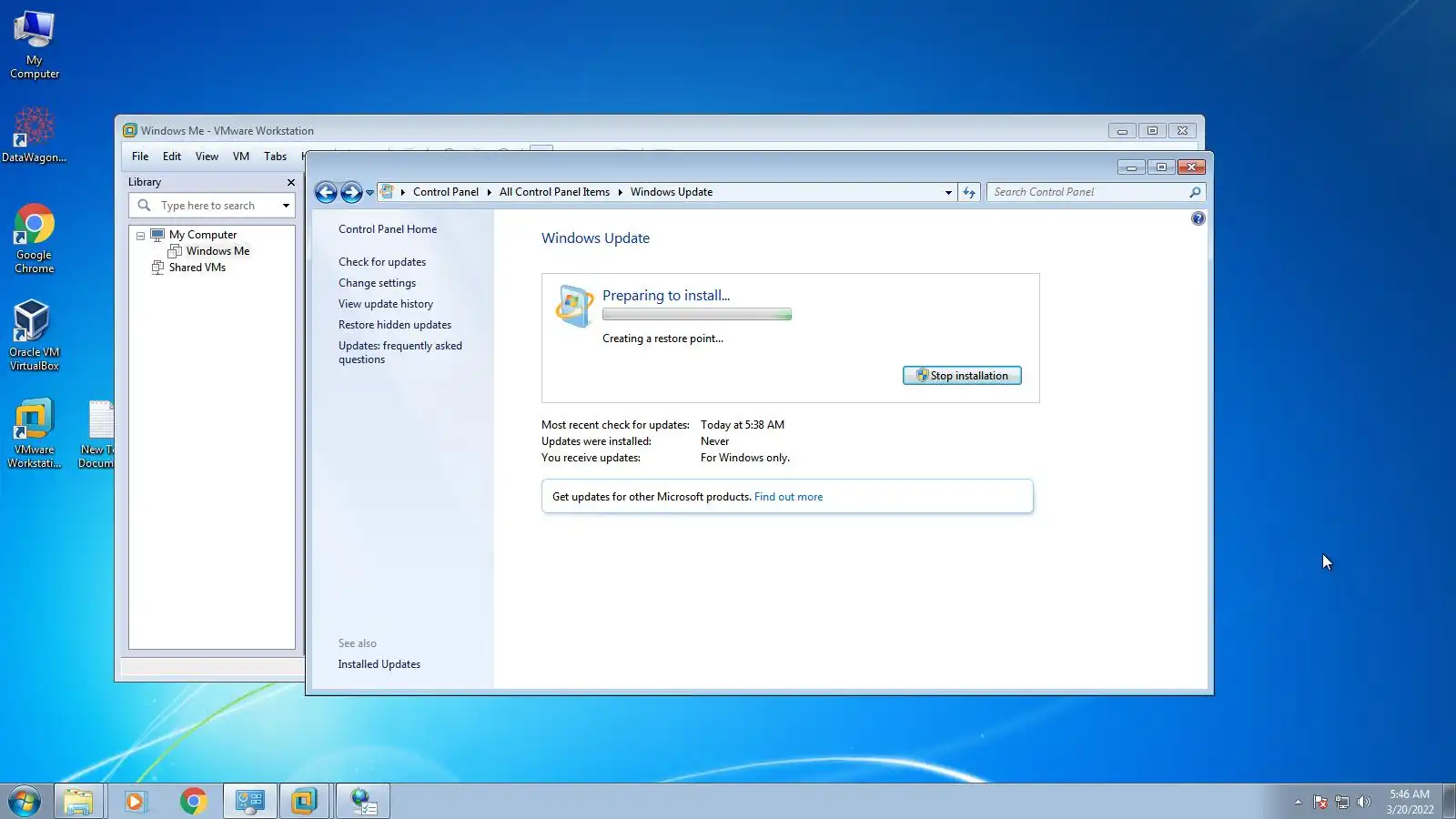Go back in the Control Panel window
Viewport: 1456px width, 819px height.
[326, 192]
